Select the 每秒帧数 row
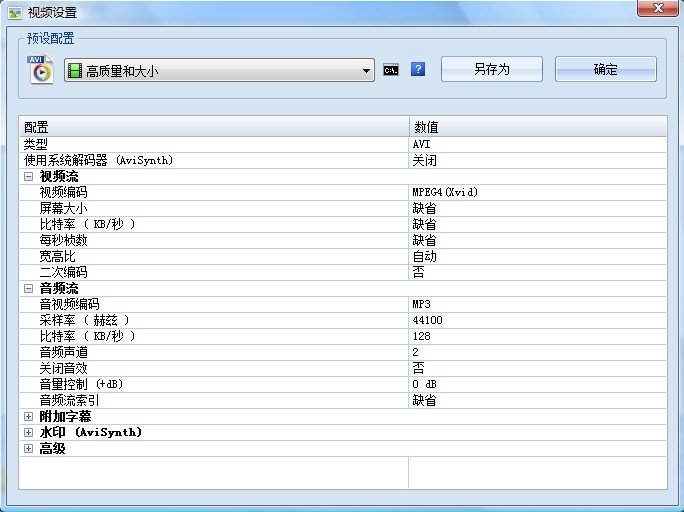This screenshot has width=684, height=512. point(343,240)
